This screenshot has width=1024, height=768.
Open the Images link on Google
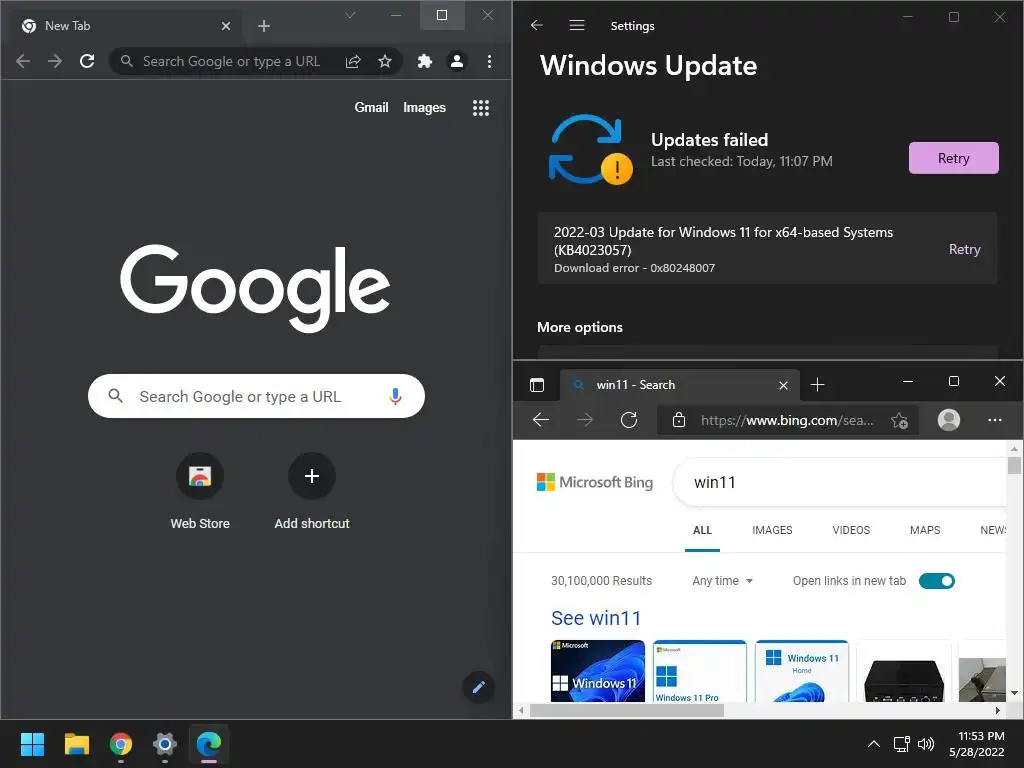(x=424, y=108)
